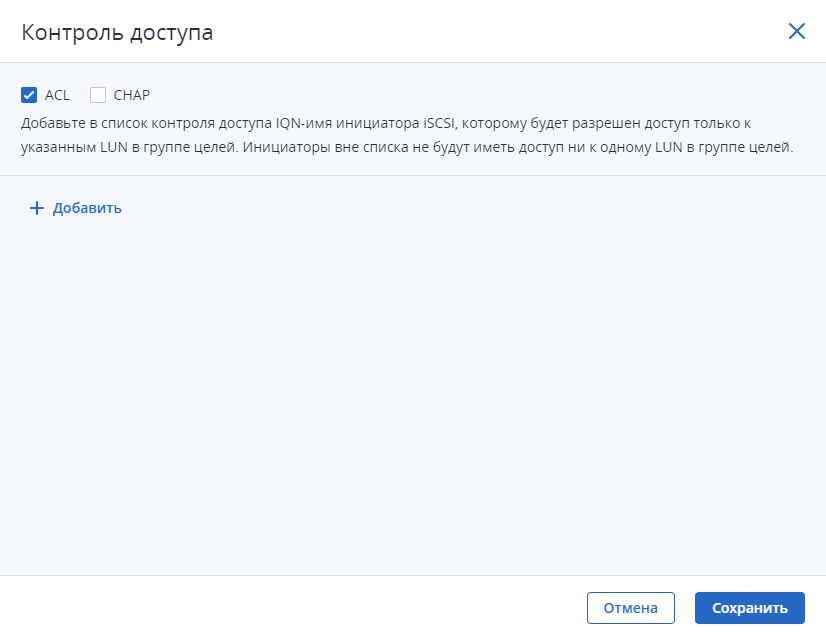
Task: Click the Контроль доступа dialog title
Action: pos(117,32)
